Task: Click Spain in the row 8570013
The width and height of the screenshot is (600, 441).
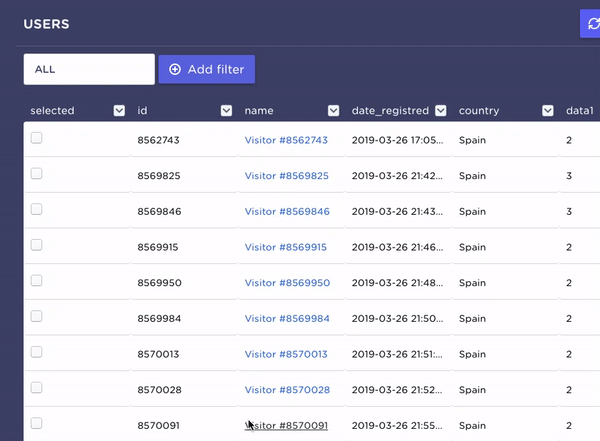Action: tap(472, 354)
